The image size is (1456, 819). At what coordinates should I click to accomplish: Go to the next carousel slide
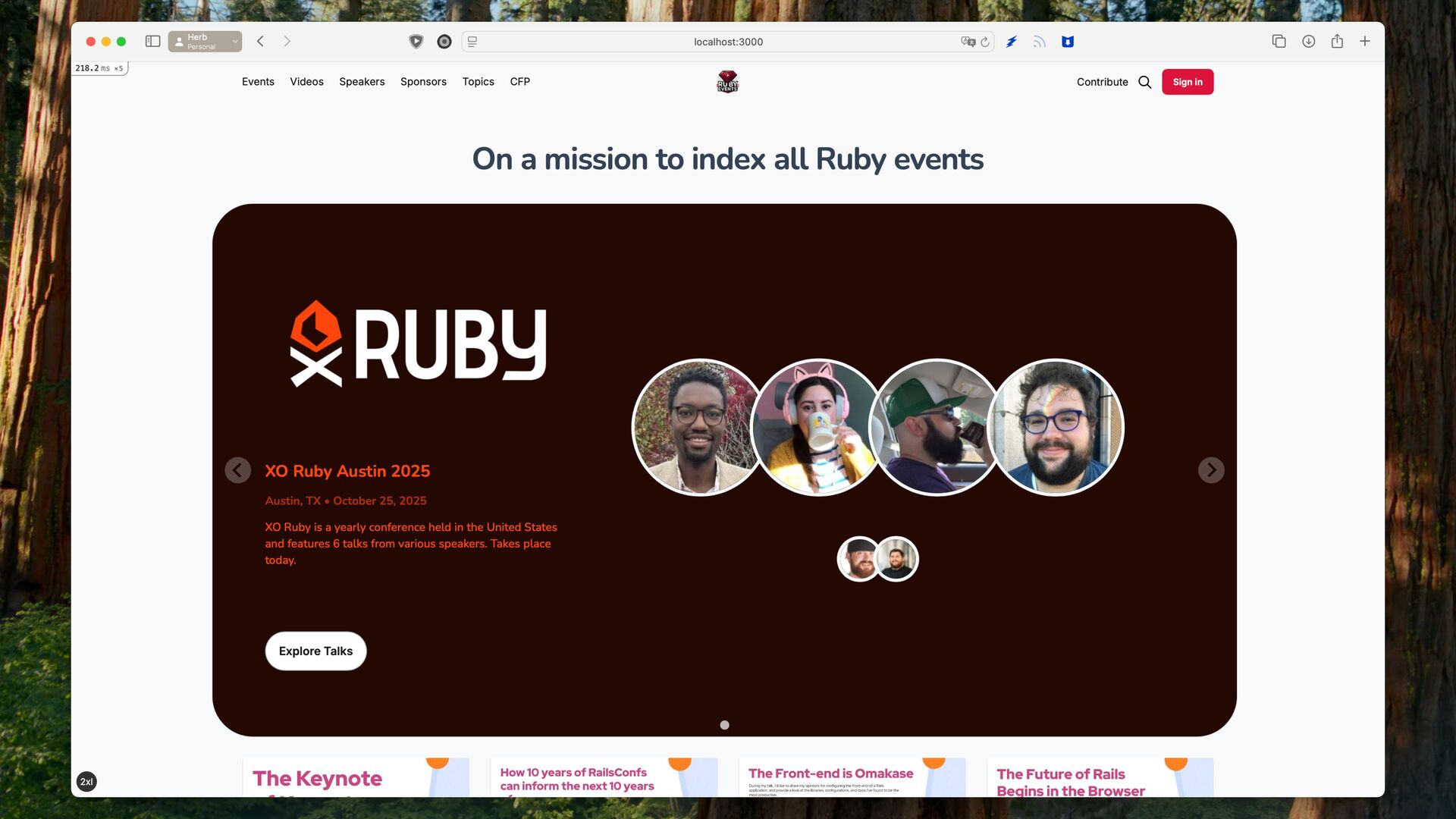point(1211,470)
